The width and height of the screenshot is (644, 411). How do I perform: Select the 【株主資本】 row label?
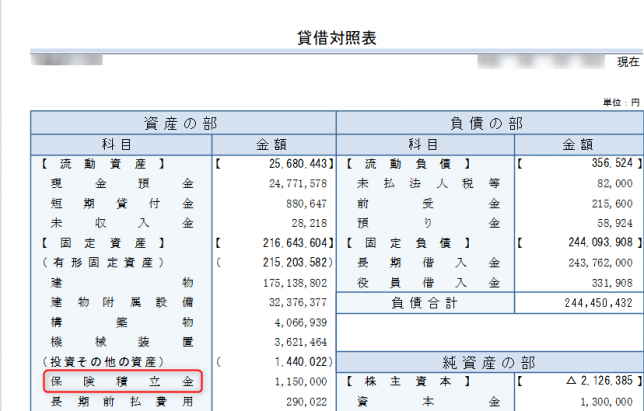click(408, 381)
